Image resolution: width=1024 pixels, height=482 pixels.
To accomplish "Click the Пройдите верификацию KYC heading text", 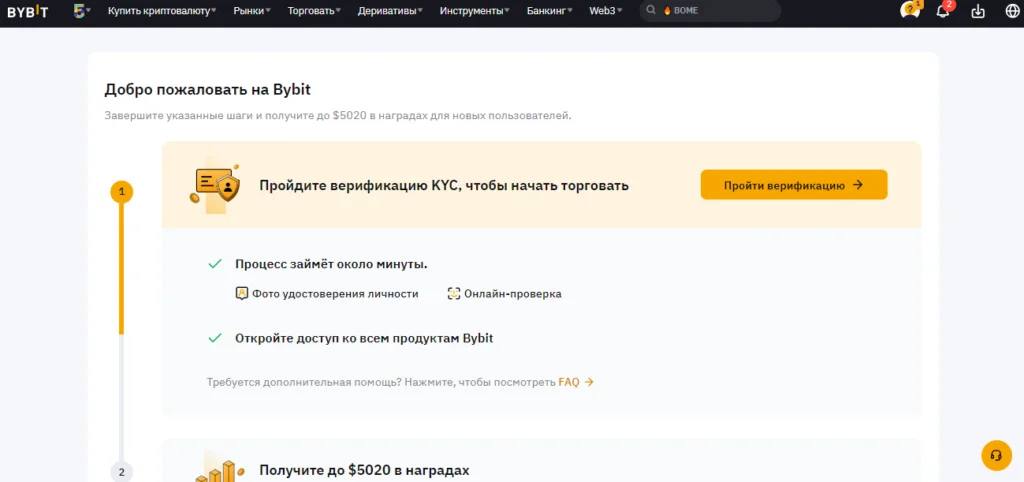I will [444, 185].
